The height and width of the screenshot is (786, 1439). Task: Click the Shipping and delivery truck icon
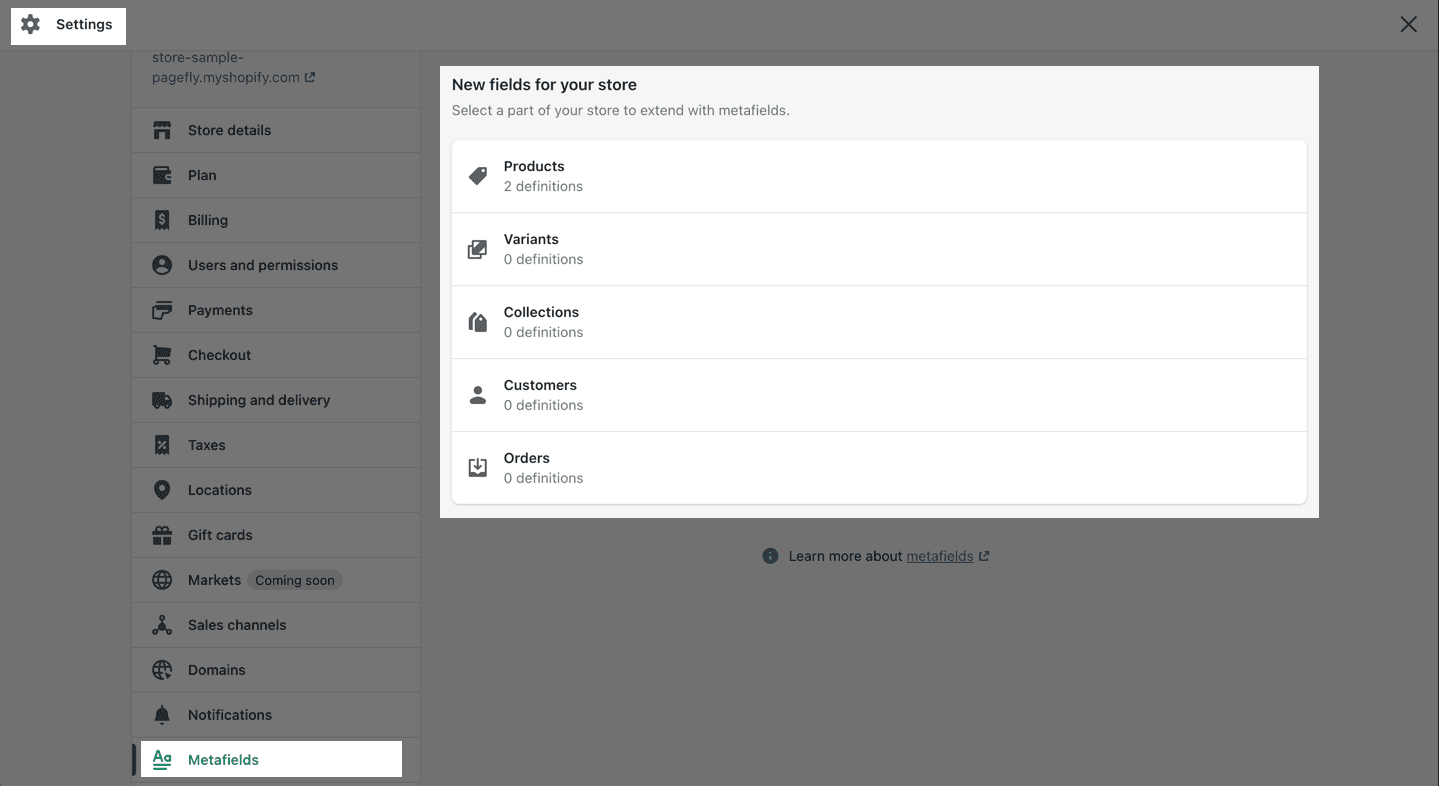tap(162, 400)
